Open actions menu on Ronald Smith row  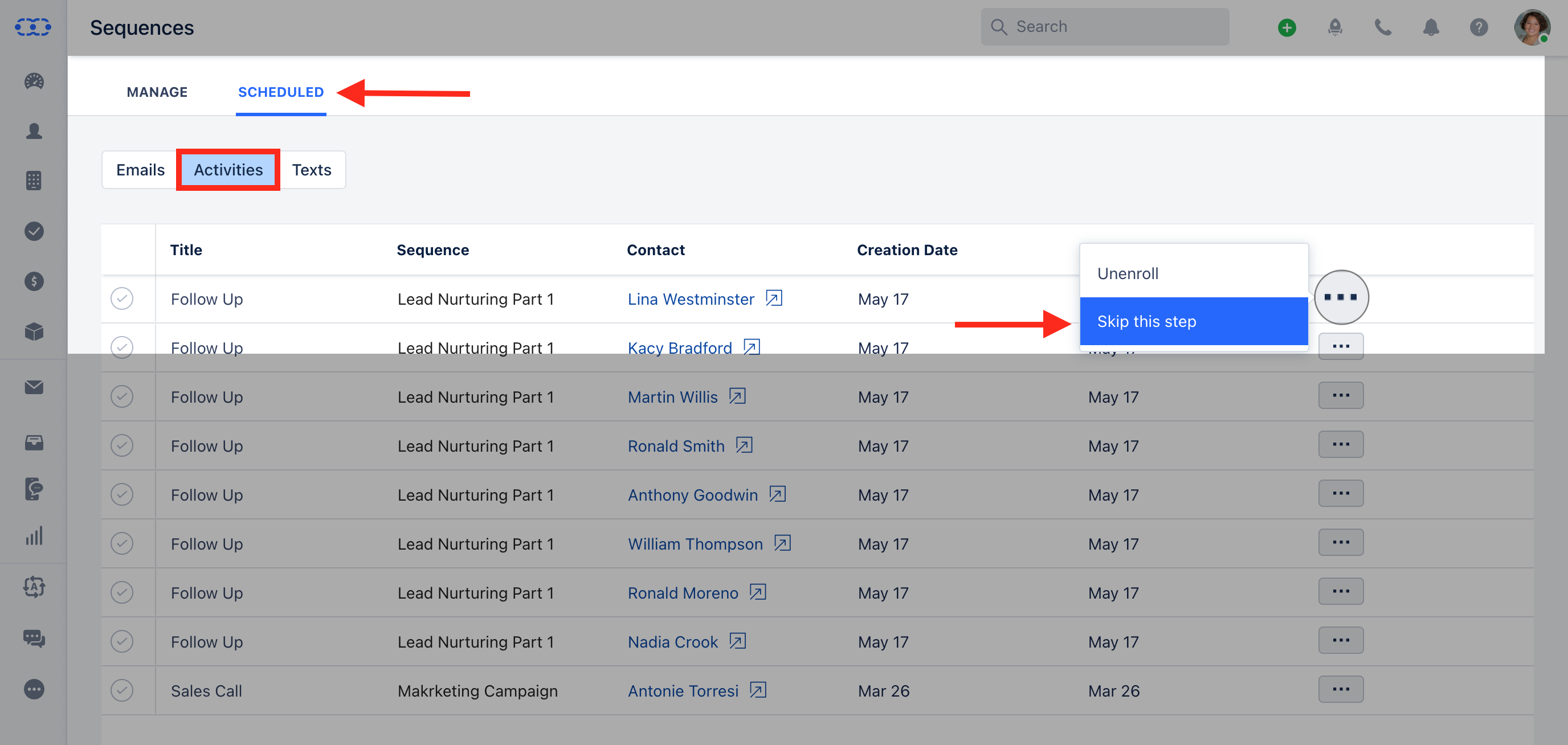pyautogui.click(x=1341, y=444)
